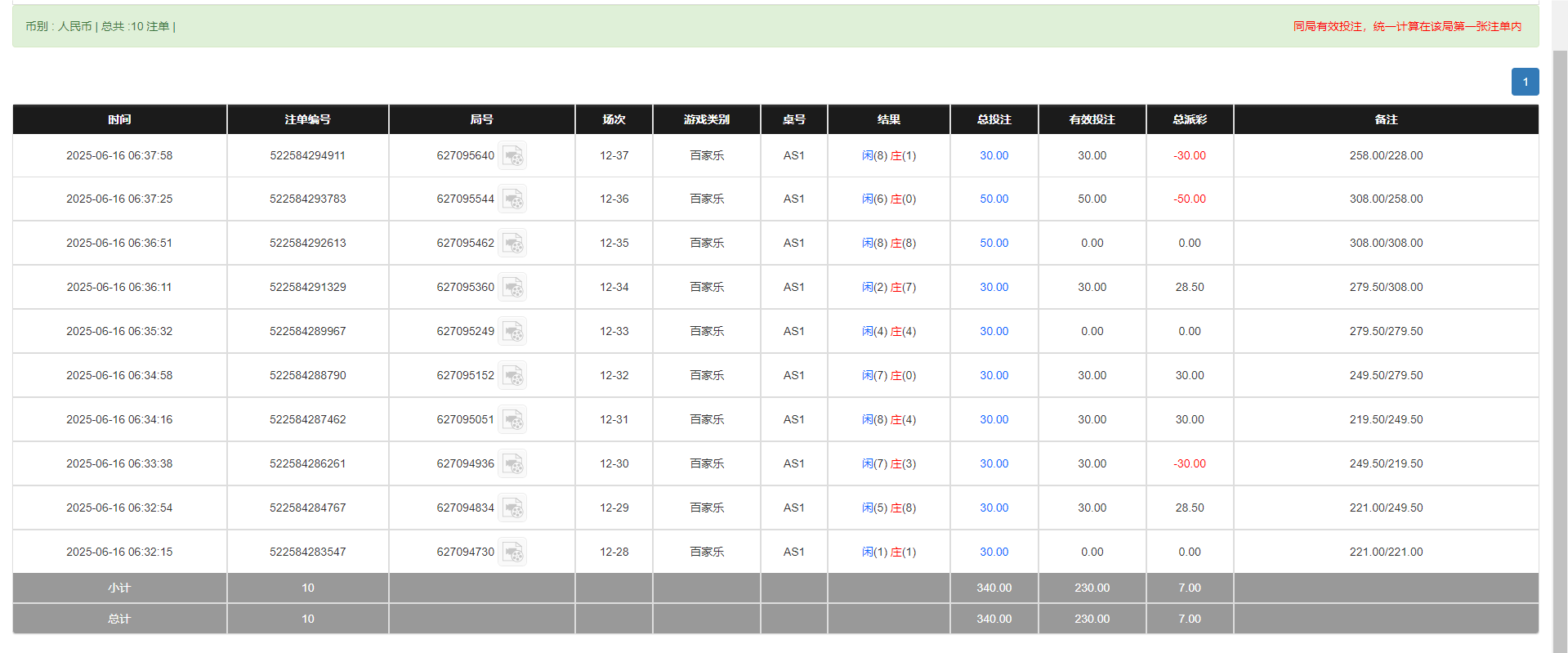Click the 时间 column header

[x=119, y=119]
